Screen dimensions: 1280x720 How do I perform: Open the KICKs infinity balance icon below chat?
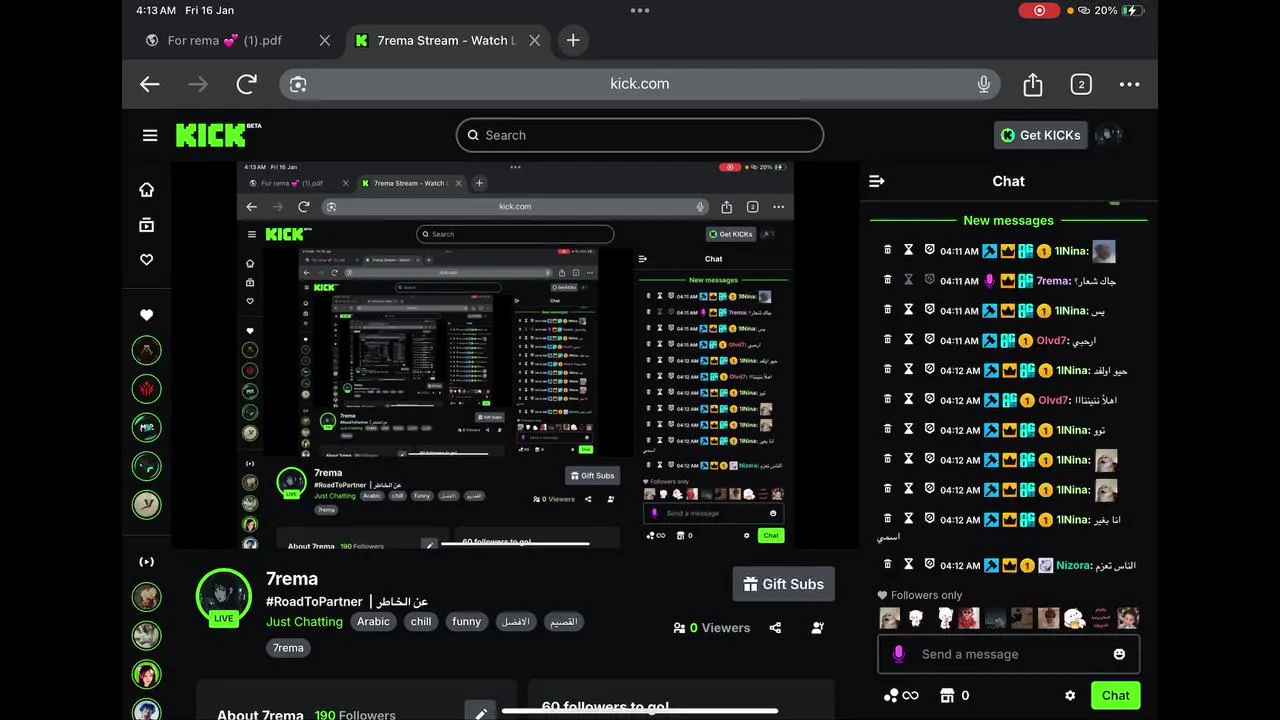(x=900, y=695)
